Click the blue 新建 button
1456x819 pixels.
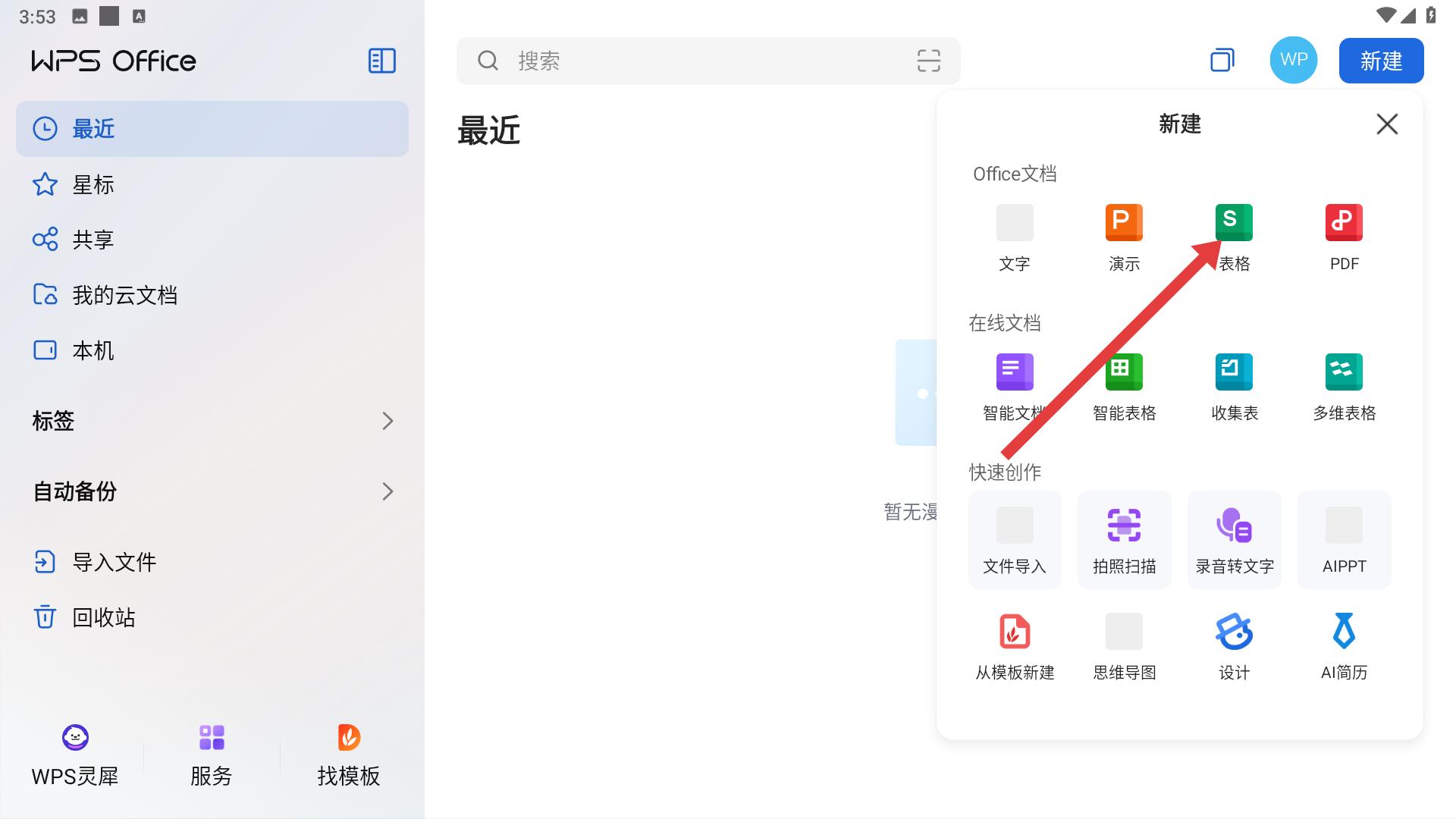point(1381,61)
